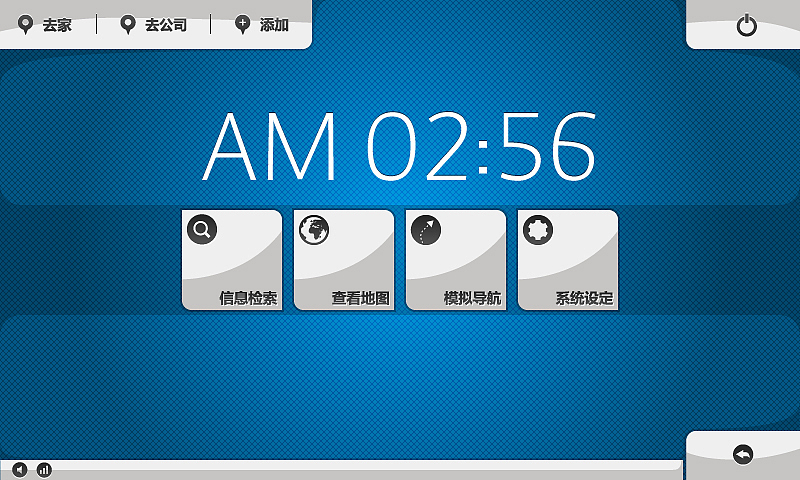The image size is (800, 480).
Task: Click the globe icon on 查看地图 tile
Action: point(314,230)
